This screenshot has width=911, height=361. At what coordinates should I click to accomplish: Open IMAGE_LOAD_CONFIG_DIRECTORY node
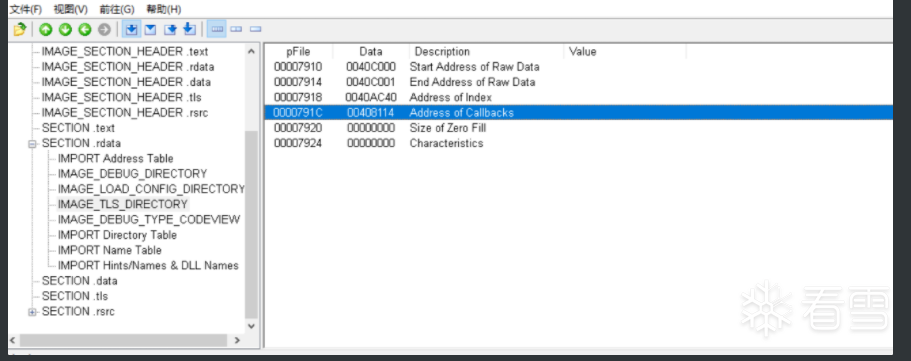point(151,189)
